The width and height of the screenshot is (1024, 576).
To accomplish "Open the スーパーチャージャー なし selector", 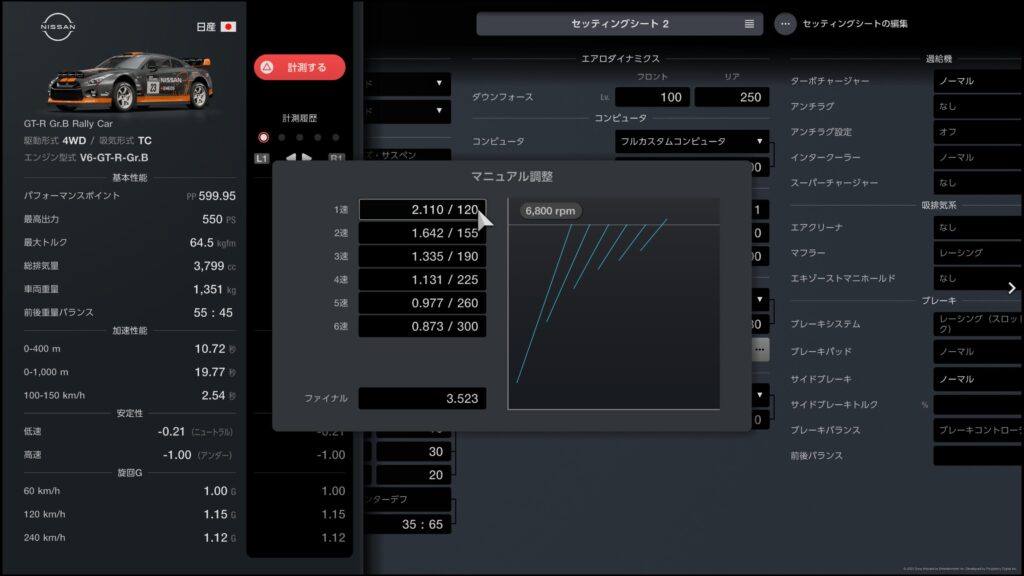I will coord(978,183).
